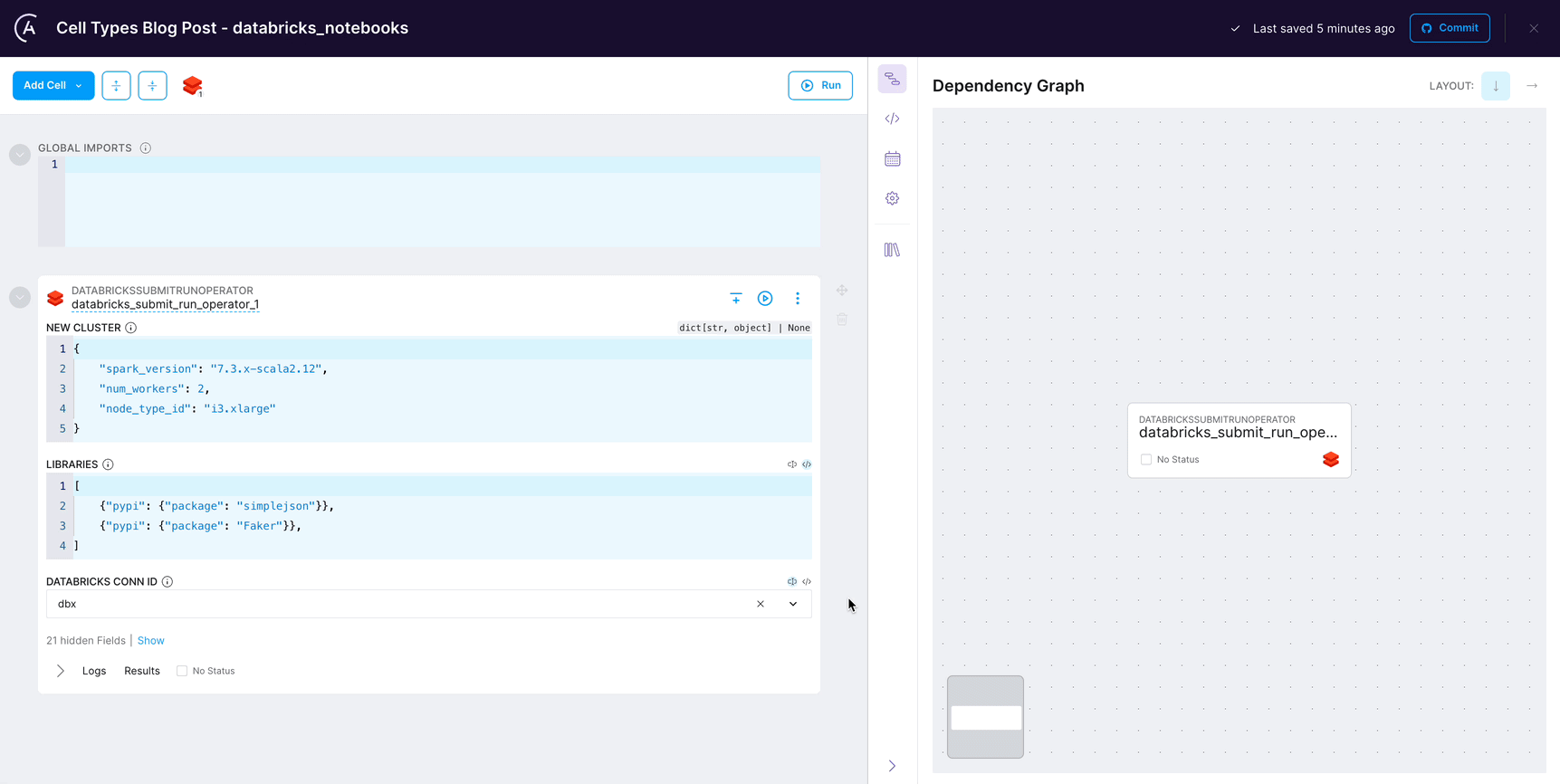Switch Libraries field to text input mode
The image size is (1560, 784).
(x=792, y=464)
